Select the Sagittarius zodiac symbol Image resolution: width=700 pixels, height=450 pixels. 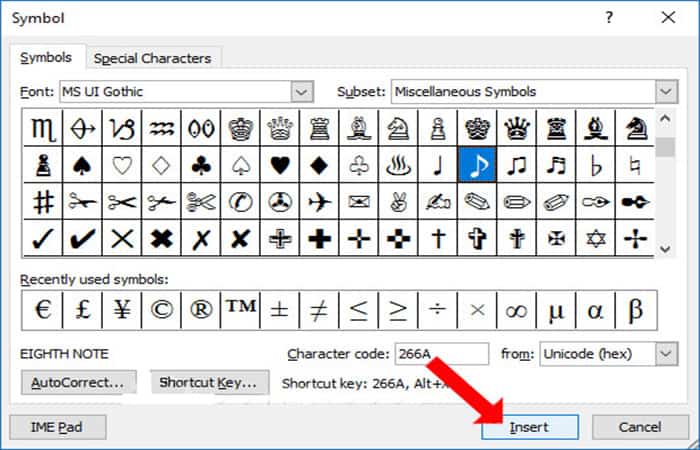83,128
